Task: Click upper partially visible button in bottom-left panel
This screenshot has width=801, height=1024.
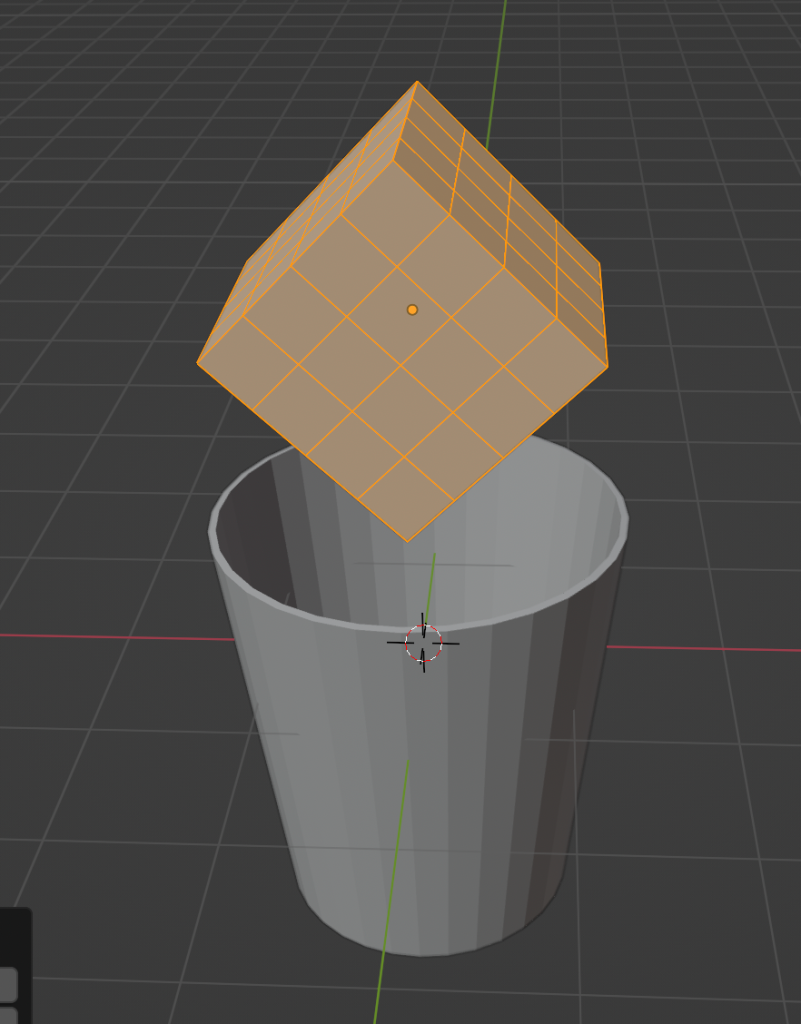Action: (8, 984)
